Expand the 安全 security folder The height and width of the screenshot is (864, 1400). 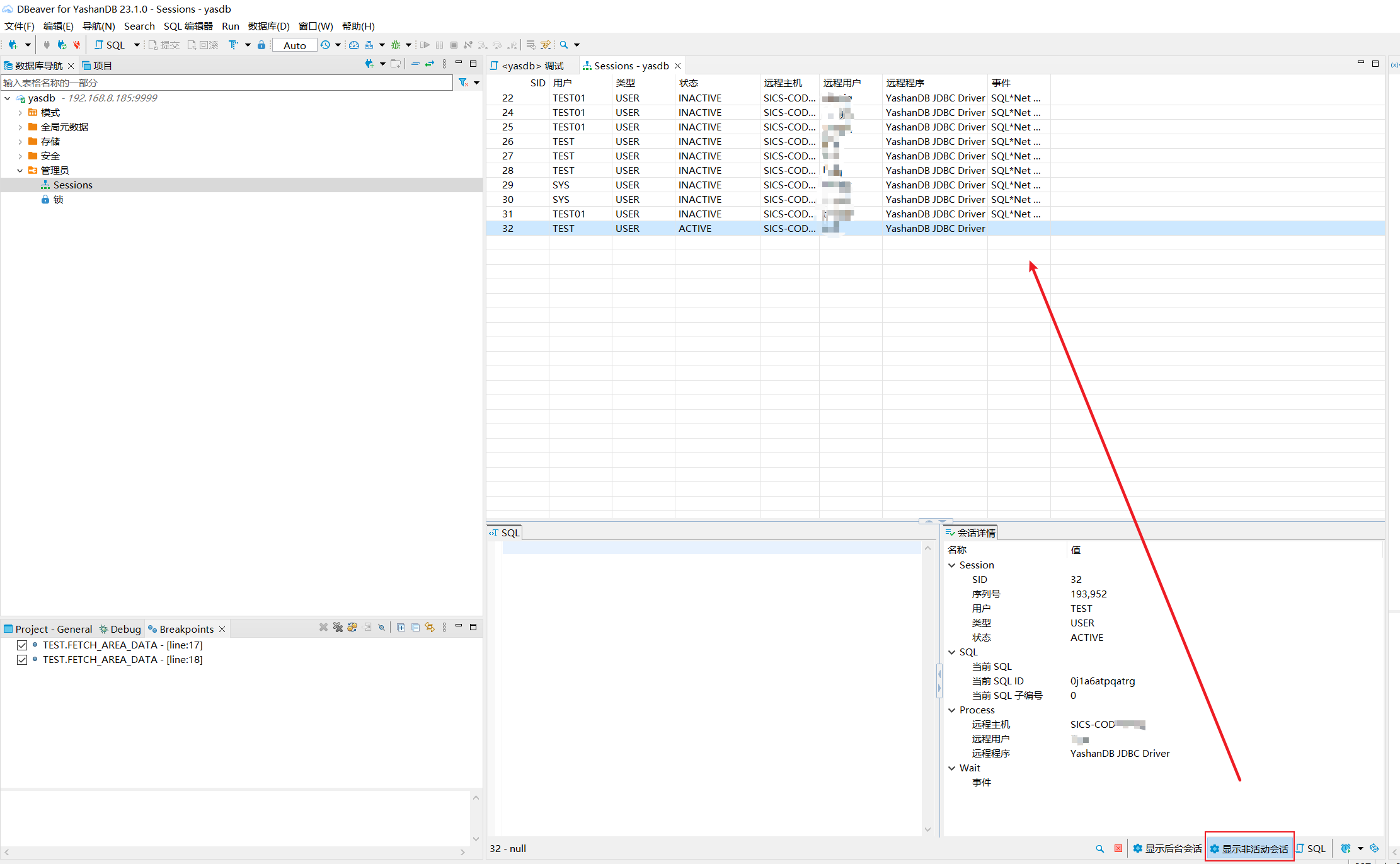(20, 156)
